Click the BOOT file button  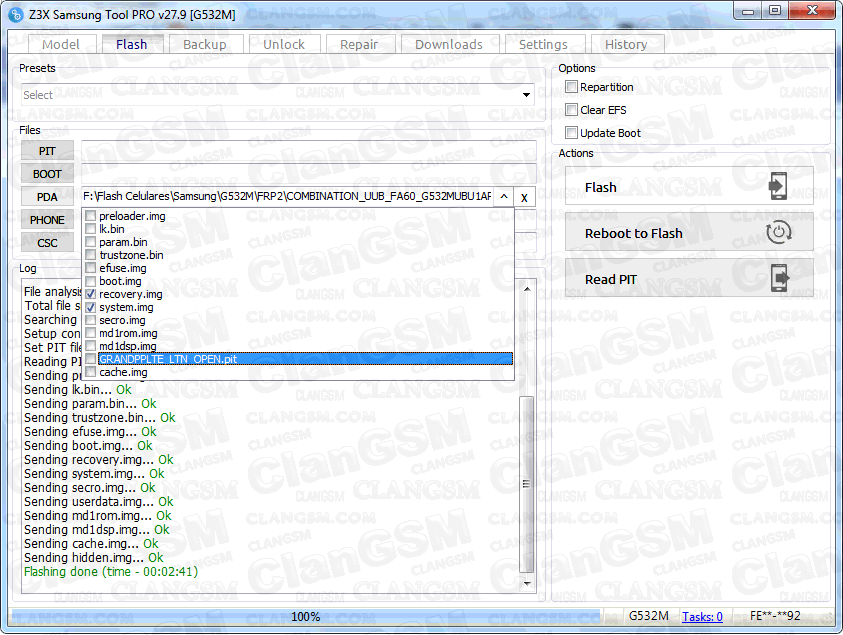pyautogui.click(x=47, y=174)
